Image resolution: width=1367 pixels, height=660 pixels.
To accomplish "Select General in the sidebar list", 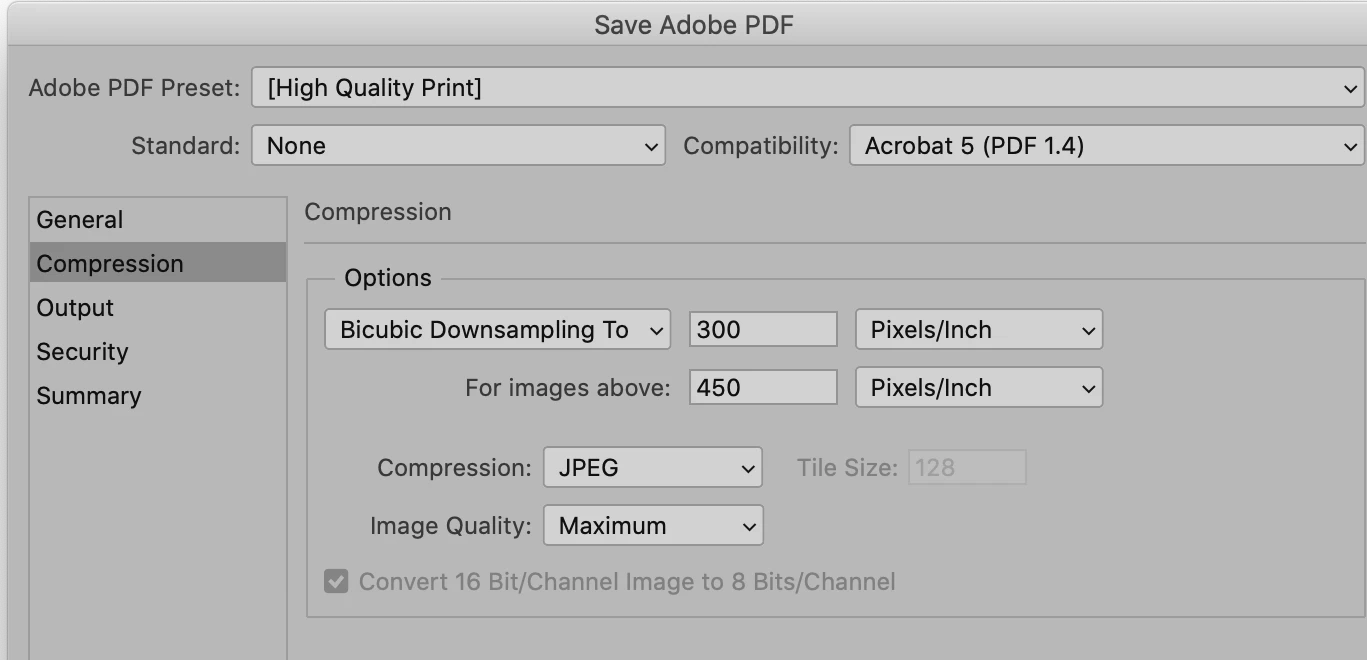I will [x=80, y=220].
